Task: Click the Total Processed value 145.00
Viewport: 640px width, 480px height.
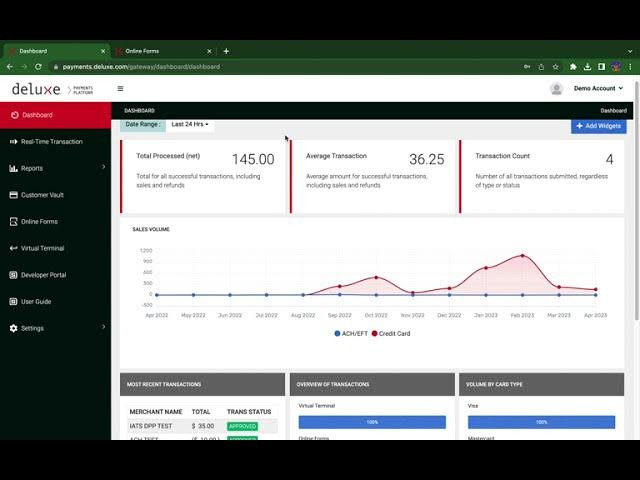Action: [x=253, y=159]
